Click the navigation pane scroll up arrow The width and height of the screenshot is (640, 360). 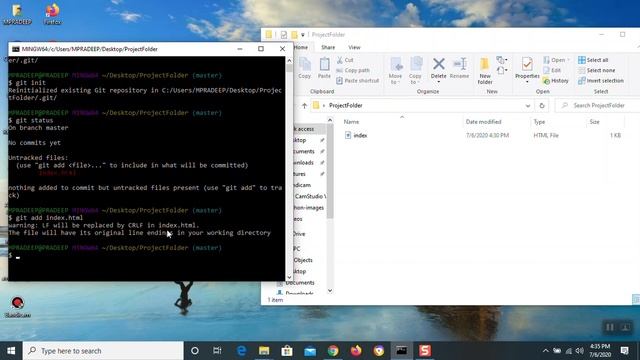click(x=330, y=120)
